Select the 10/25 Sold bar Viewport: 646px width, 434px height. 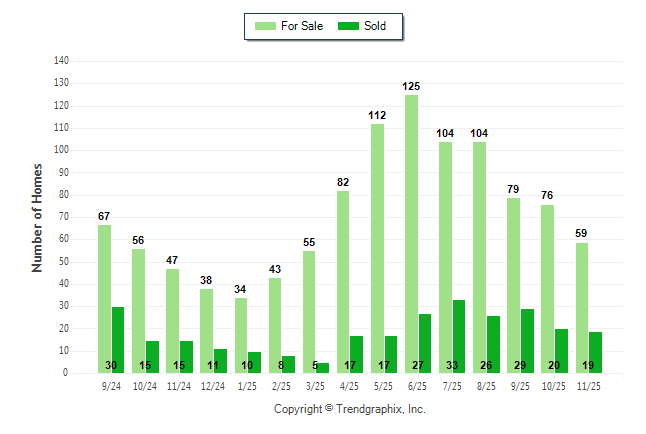click(x=561, y=350)
